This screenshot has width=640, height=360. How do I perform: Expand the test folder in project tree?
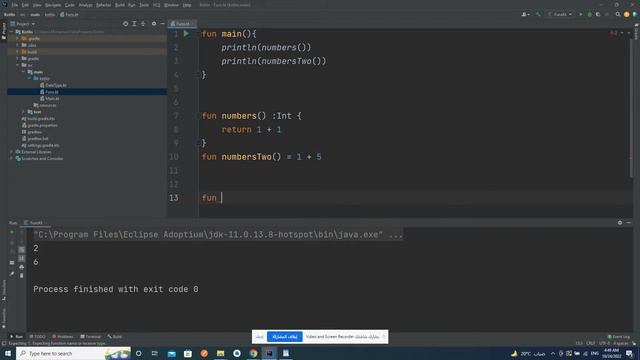click(x=23, y=112)
